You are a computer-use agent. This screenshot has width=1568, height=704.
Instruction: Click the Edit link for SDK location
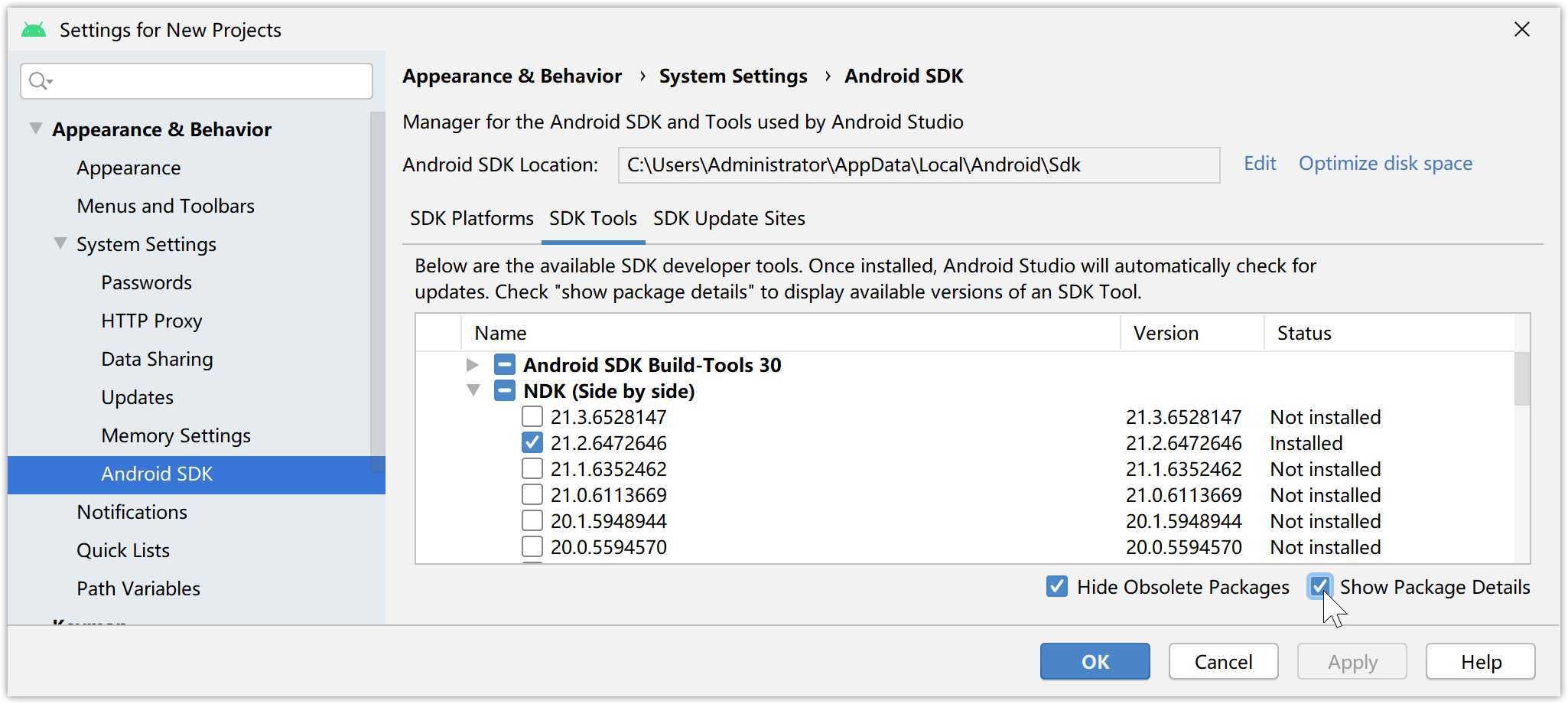[x=1260, y=164]
